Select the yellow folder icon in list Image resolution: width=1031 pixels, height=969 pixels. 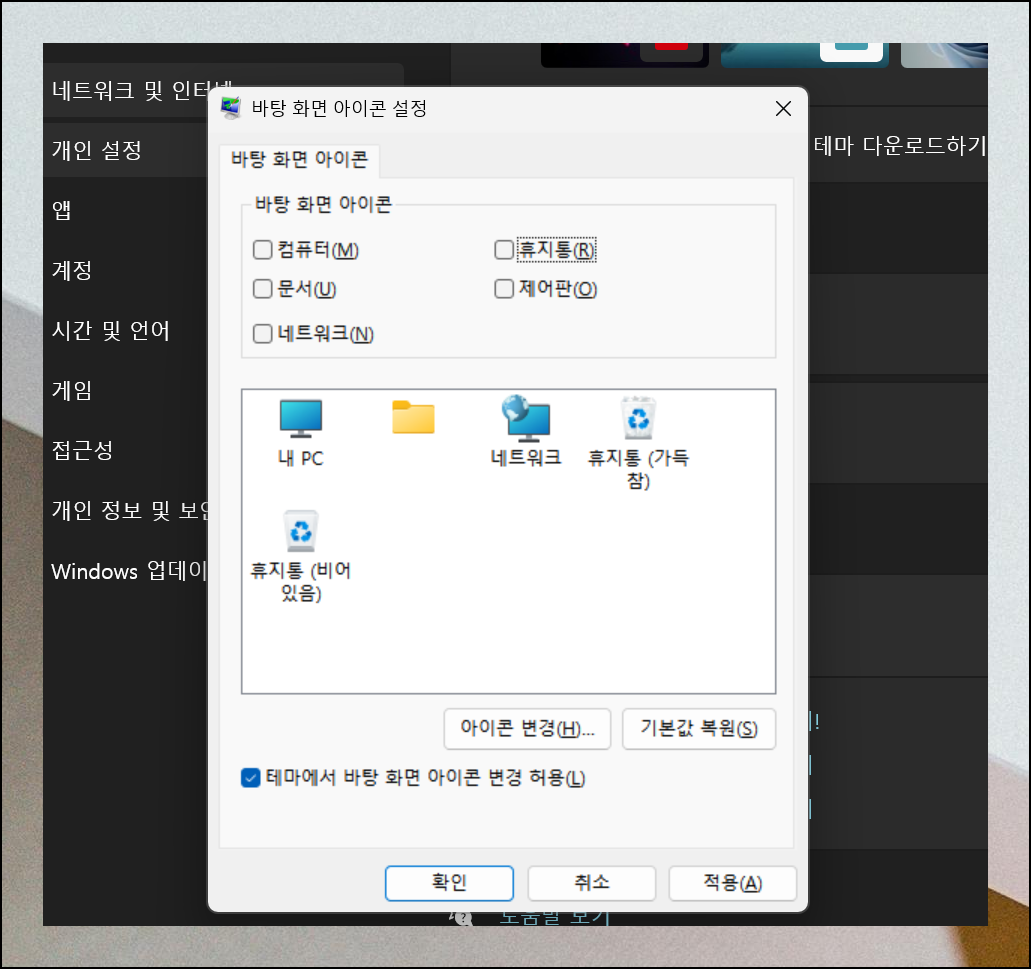point(413,417)
